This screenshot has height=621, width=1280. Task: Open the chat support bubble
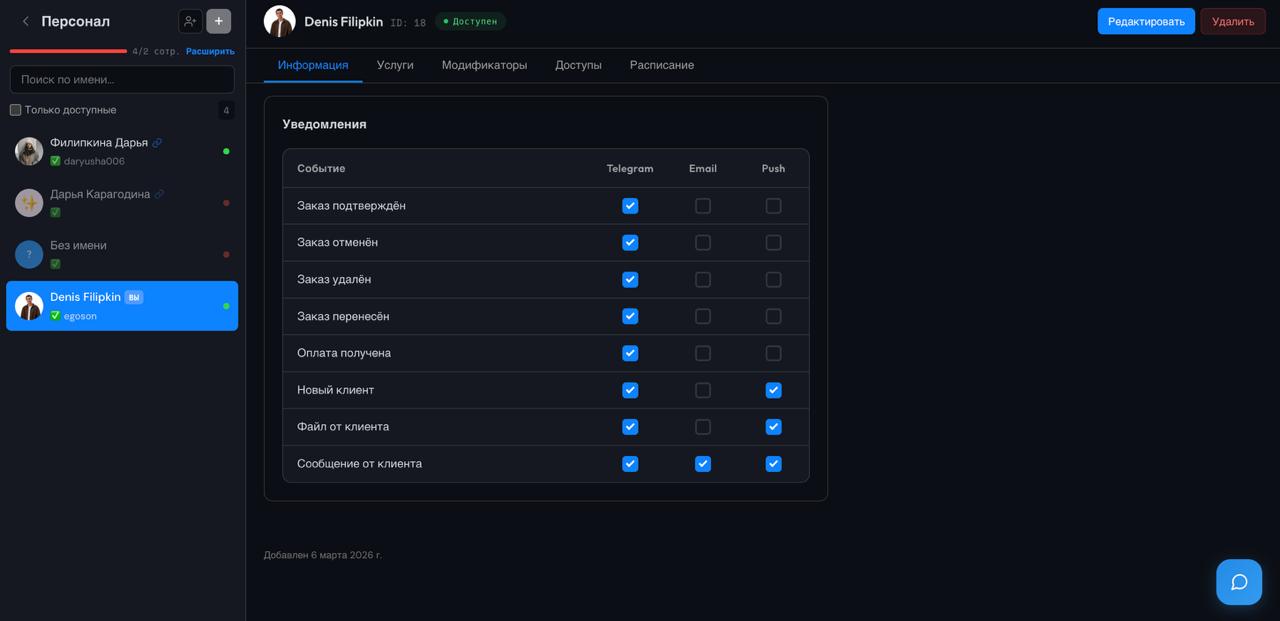(1238, 582)
